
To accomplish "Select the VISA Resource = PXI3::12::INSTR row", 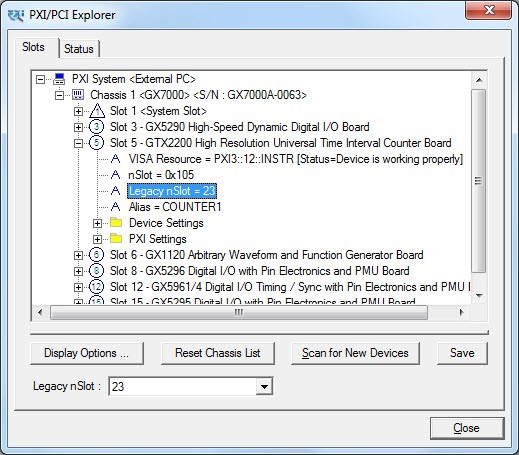I will (x=296, y=159).
